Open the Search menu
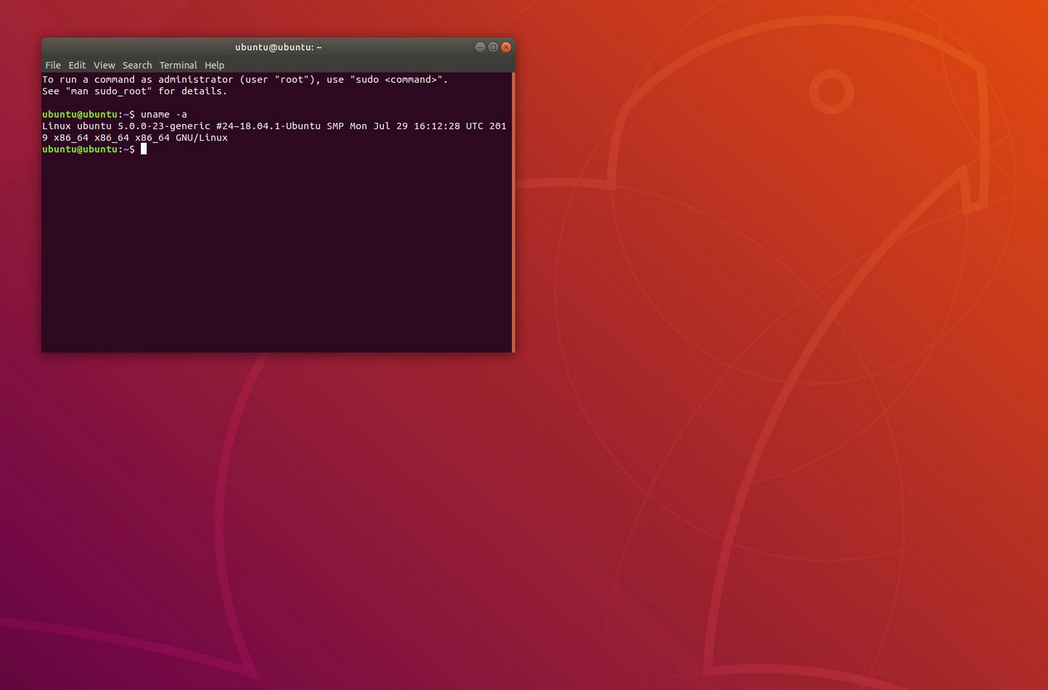The image size is (1048, 690). click(137, 65)
